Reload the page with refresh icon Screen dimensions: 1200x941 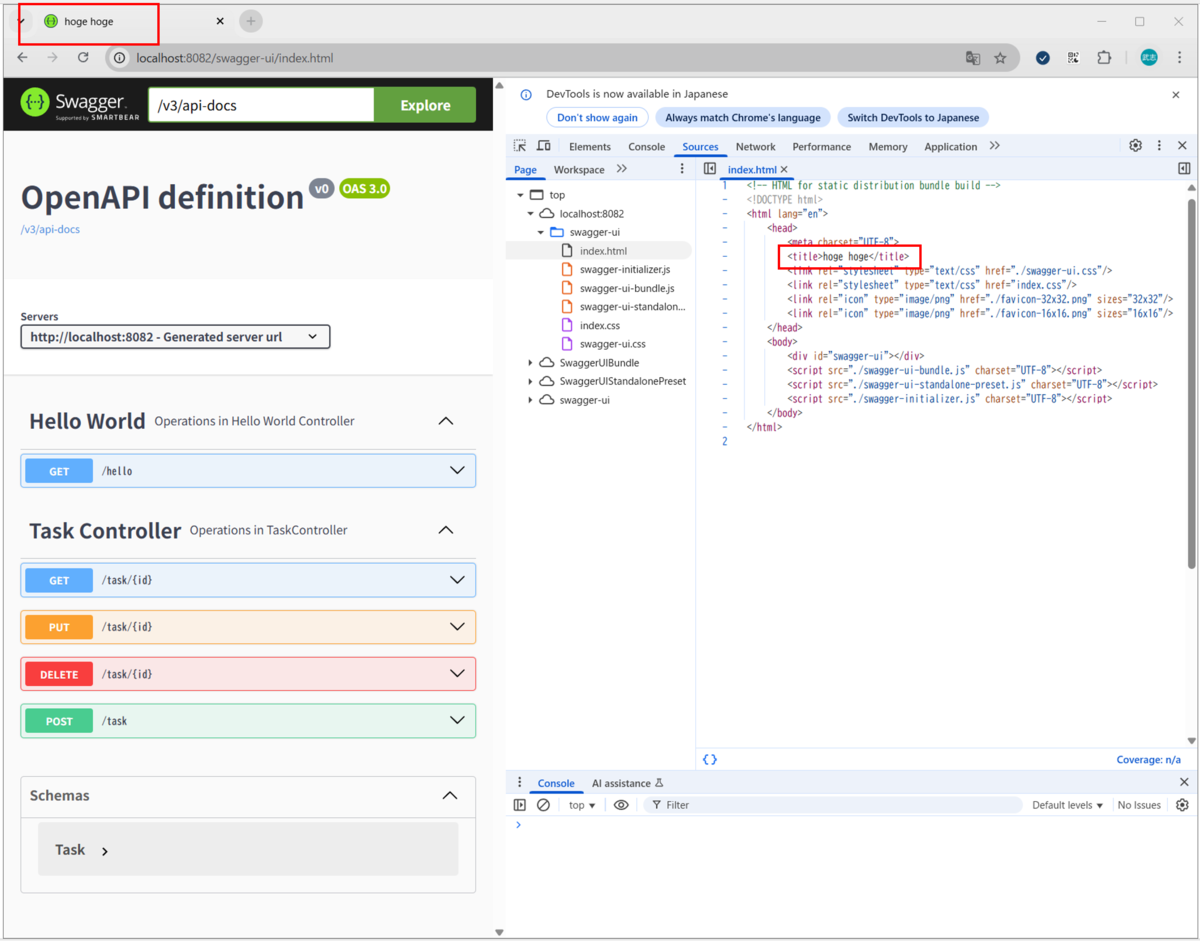click(x=83, y=58)
